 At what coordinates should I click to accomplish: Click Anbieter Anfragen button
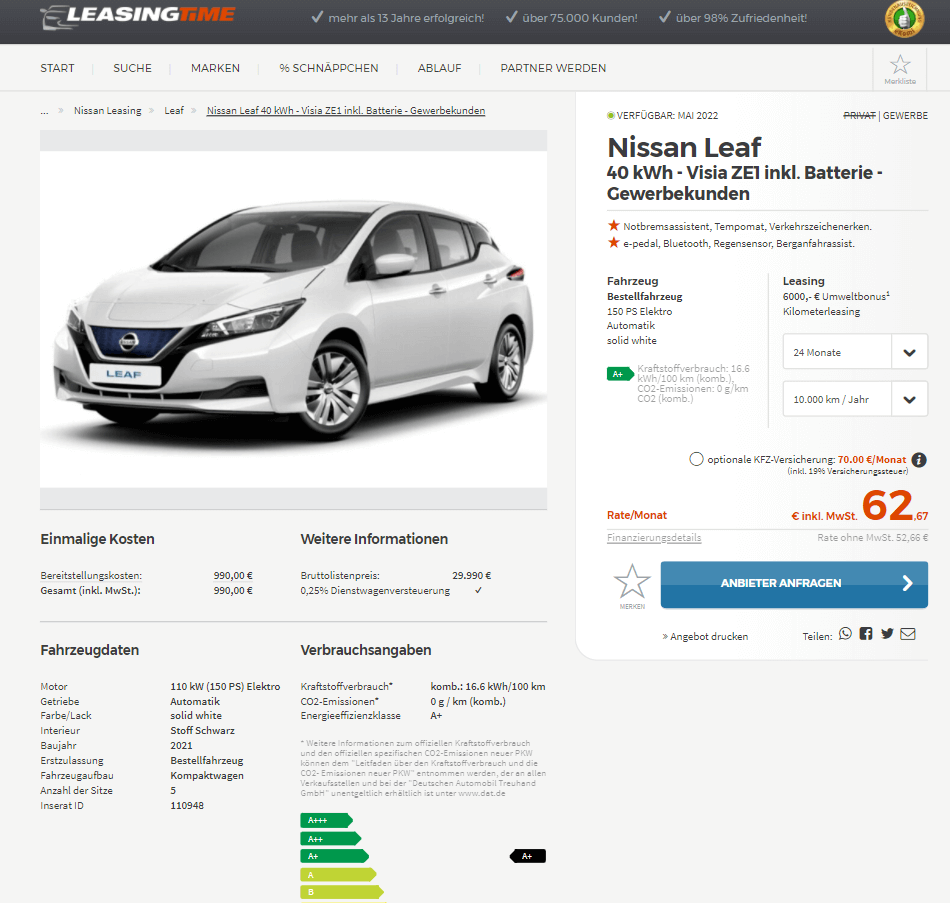(x=794, y=584)
